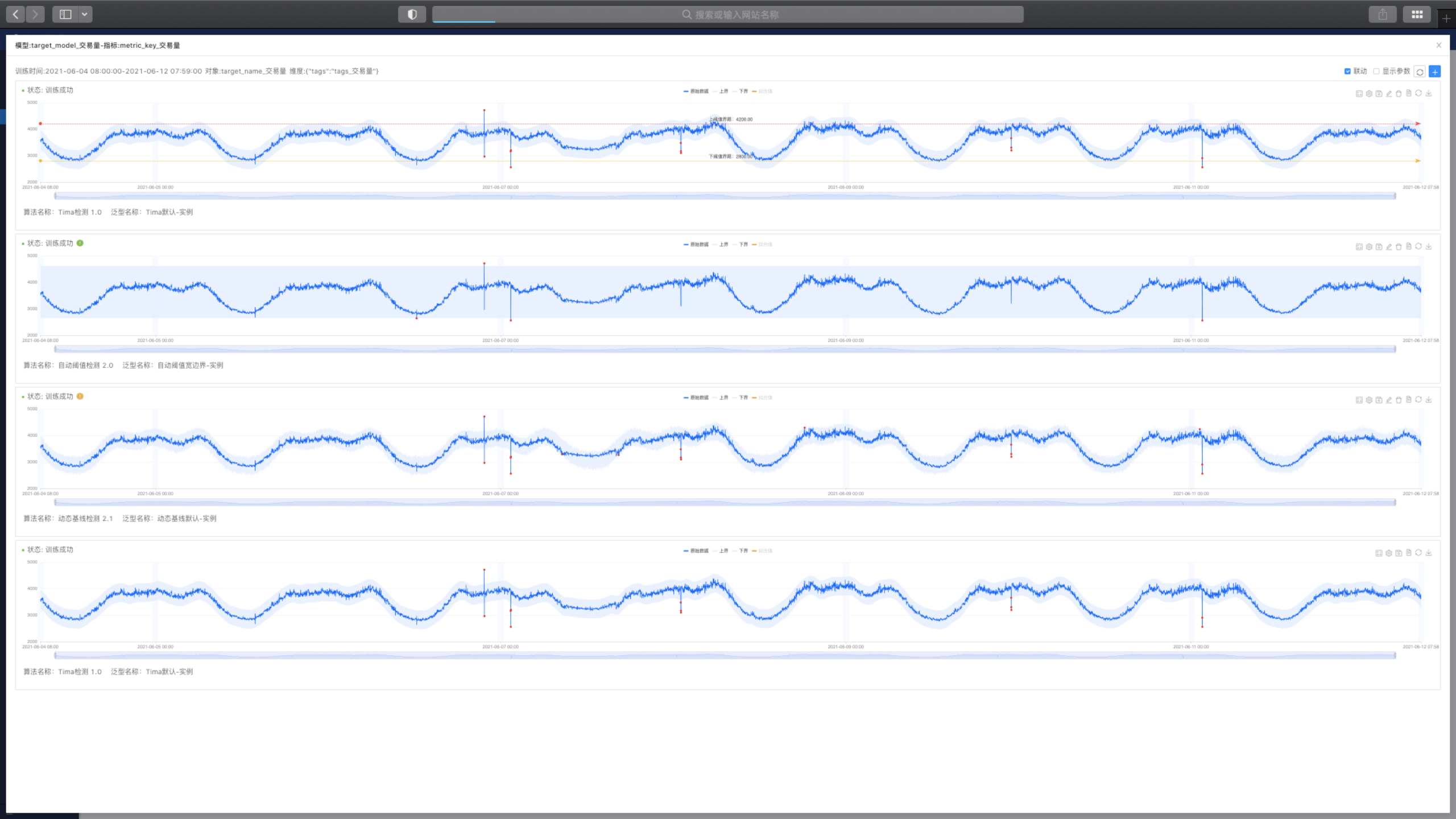Toggle 拟合值 legend in second chart

pyautogui.click(x=762, y=245)
